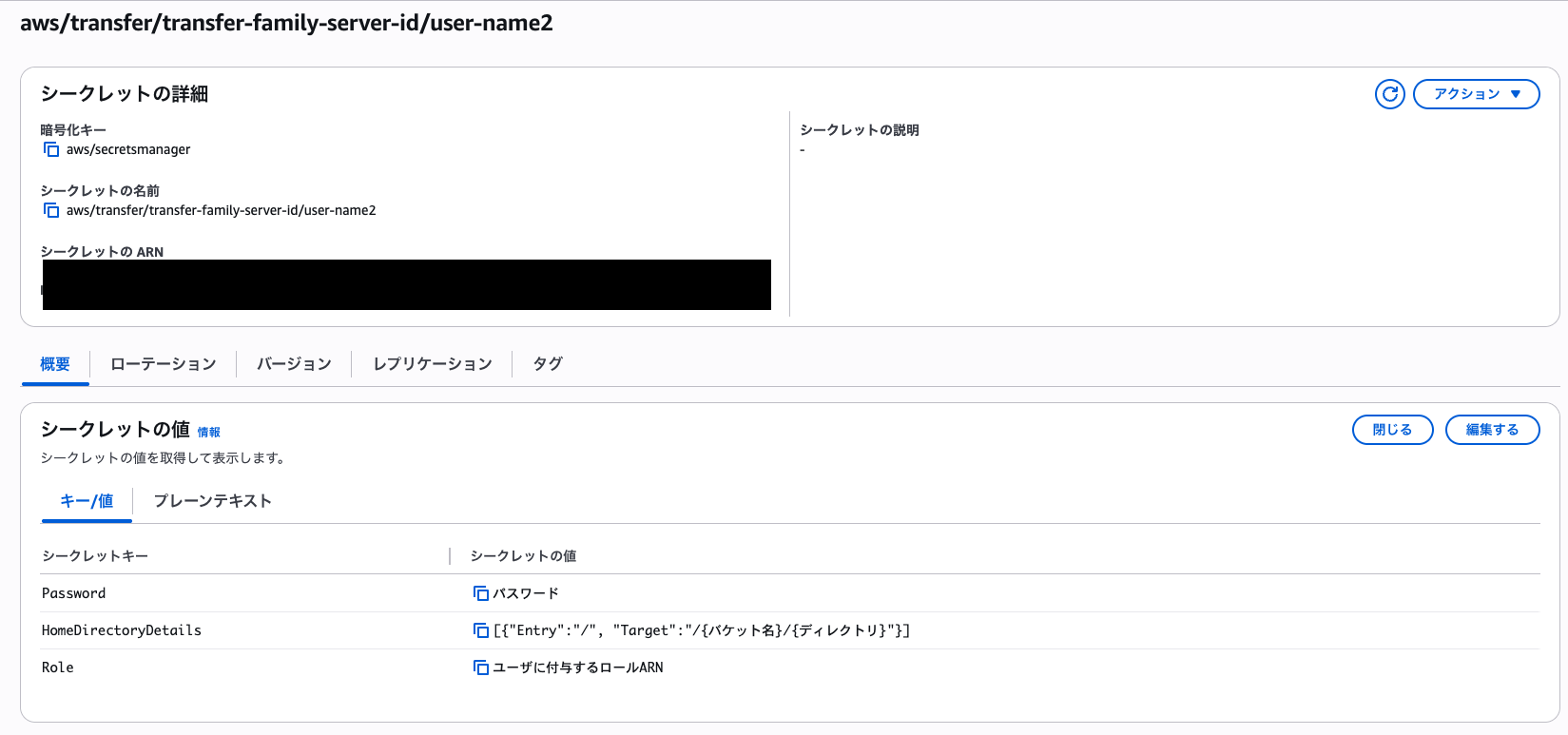Click the ユーザに付与するロールARN value
This screenshot has height=735, width=1568.
[x=578, y=667]
